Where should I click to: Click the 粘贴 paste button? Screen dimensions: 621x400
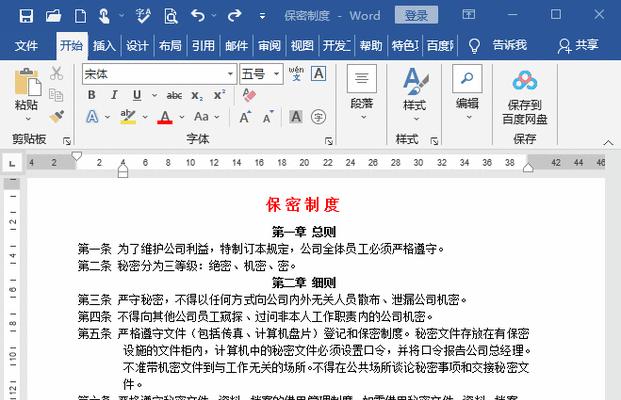point(27,88)
